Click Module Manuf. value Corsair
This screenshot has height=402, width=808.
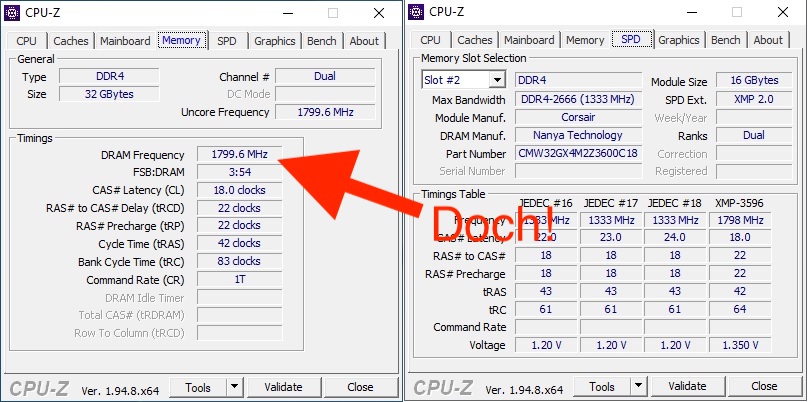tap(578, 118)
